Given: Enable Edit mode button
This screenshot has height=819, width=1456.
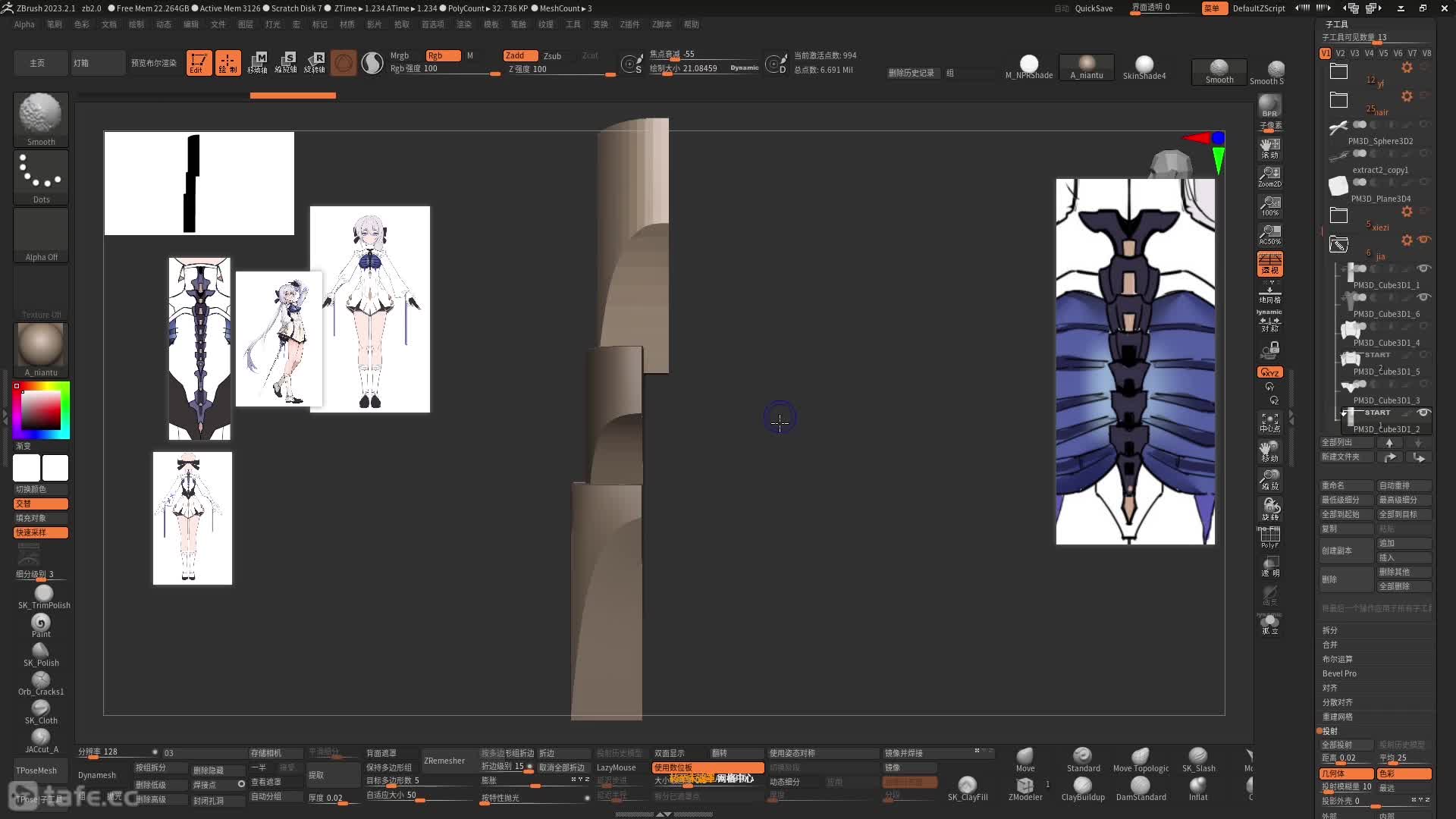Looking at the screenshot, I should click(199, 62).
